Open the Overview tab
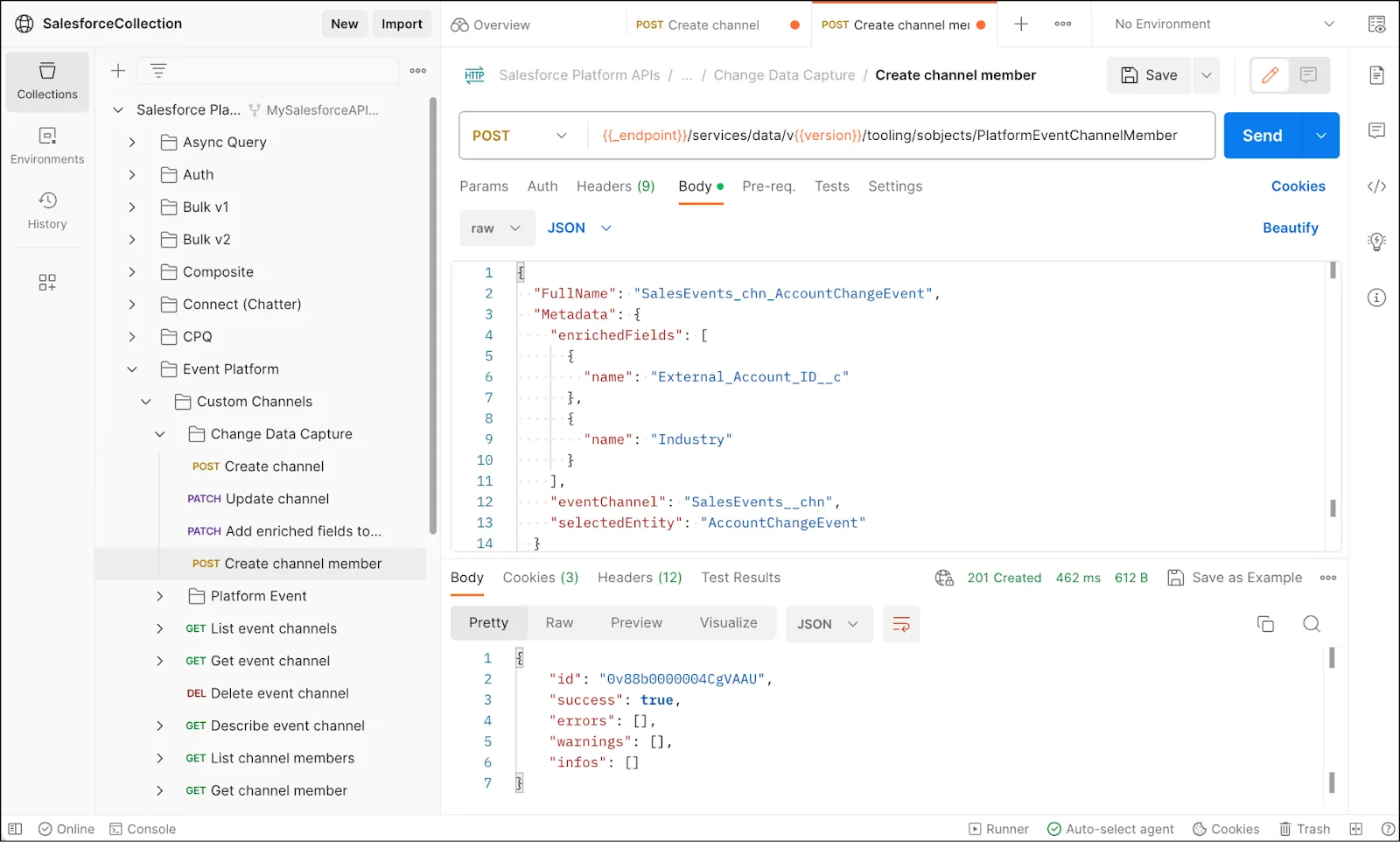Viewport: 1400px width, 842px height. [x=491, y=25]
